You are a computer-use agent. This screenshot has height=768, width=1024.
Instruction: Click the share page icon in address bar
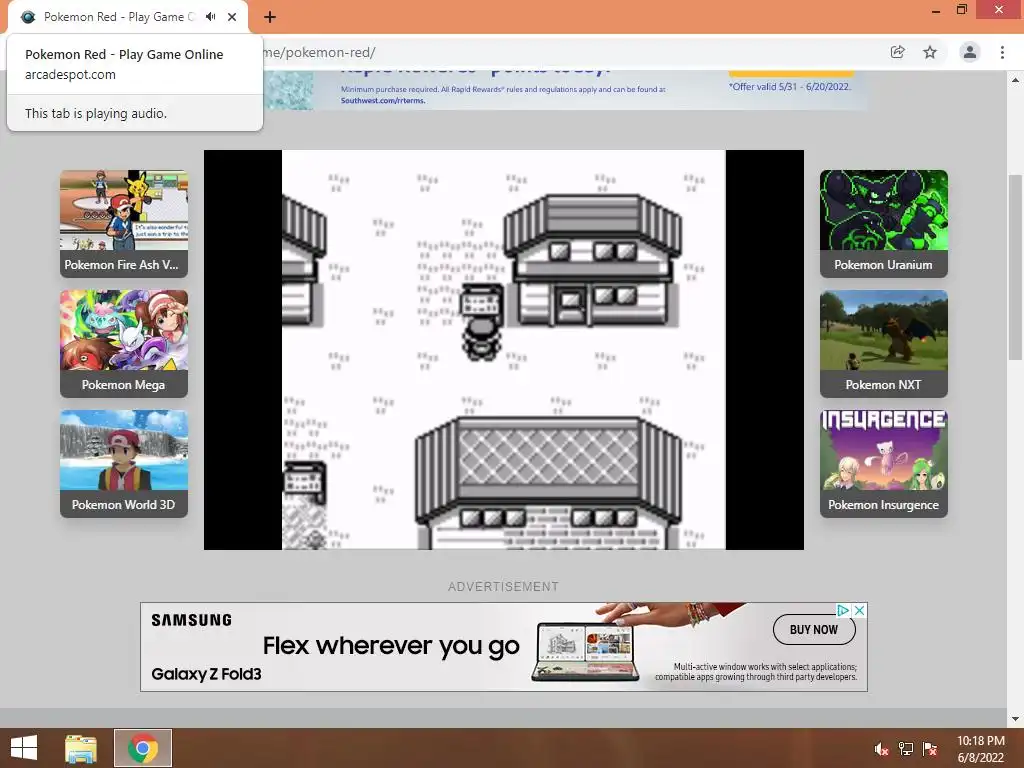coord(898,52)
